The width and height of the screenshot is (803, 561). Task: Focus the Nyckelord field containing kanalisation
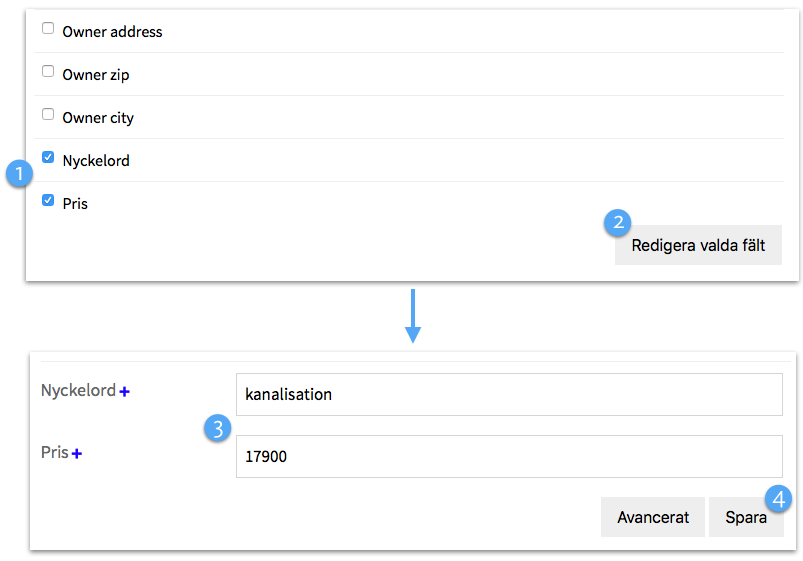click(509, 395)
